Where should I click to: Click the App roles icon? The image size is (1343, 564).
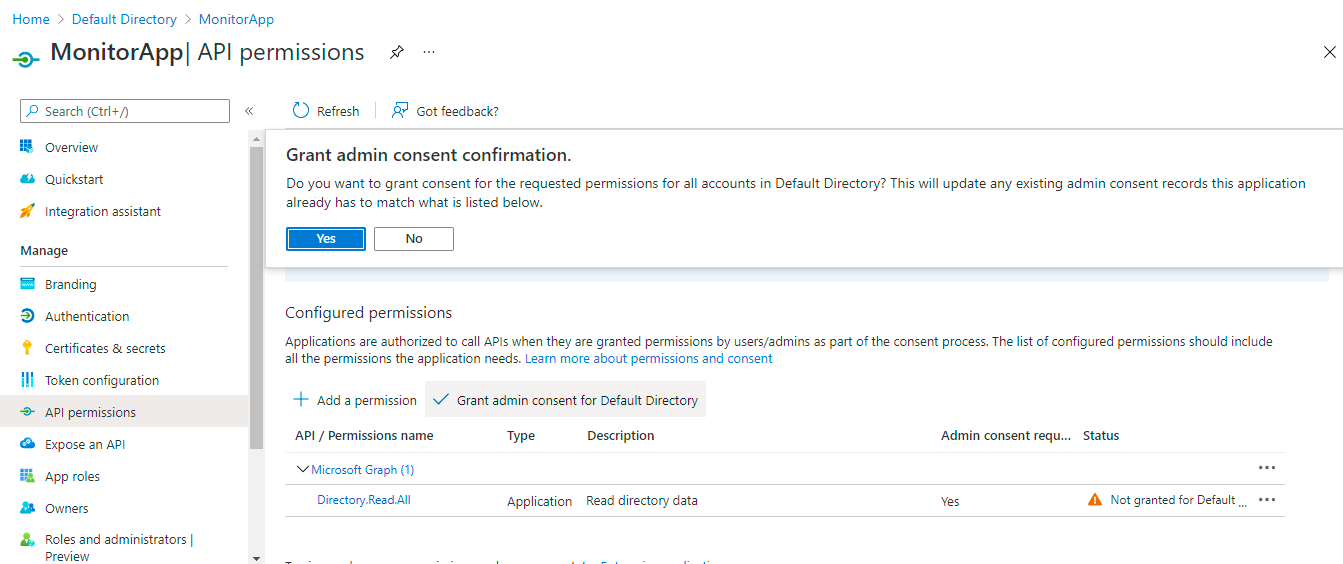pos(27,476)
